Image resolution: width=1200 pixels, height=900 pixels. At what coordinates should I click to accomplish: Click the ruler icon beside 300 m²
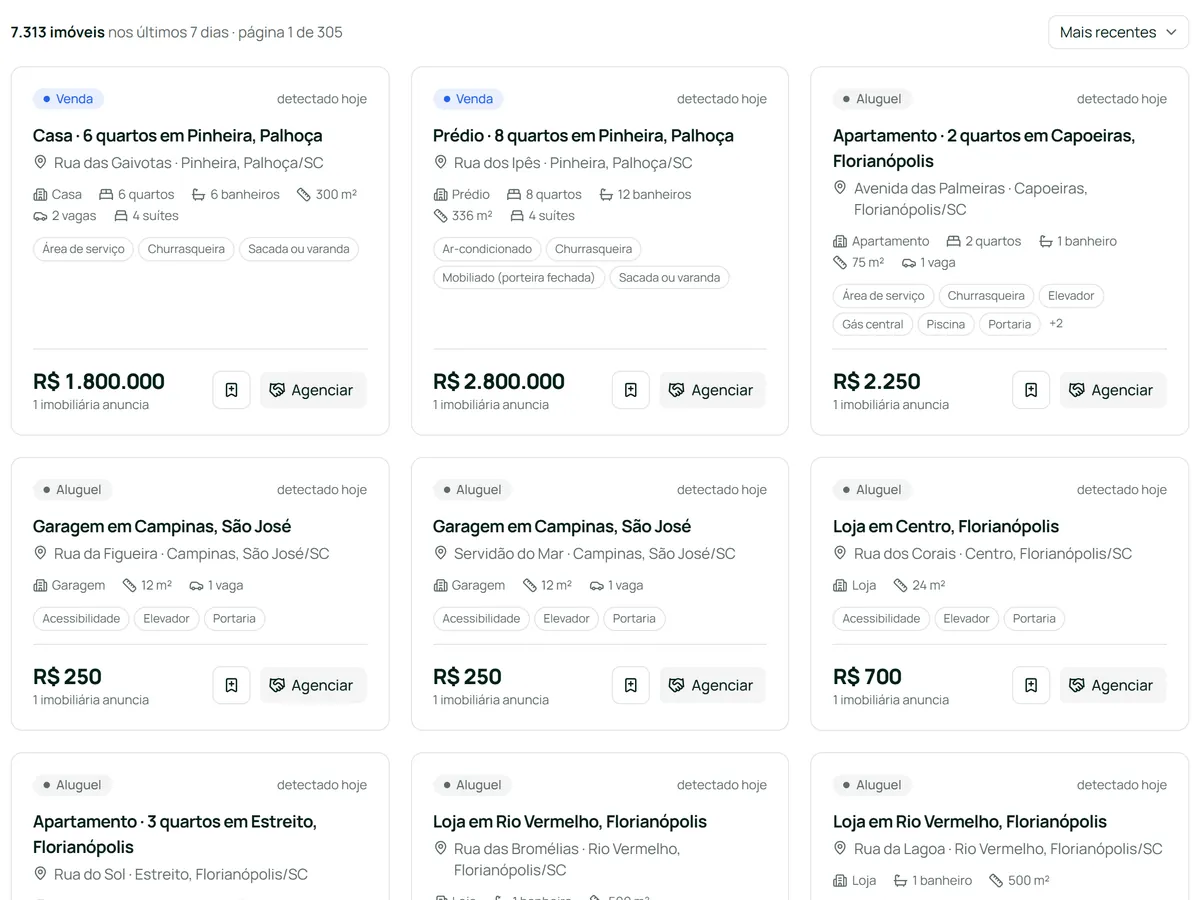[x=304, y=194]
